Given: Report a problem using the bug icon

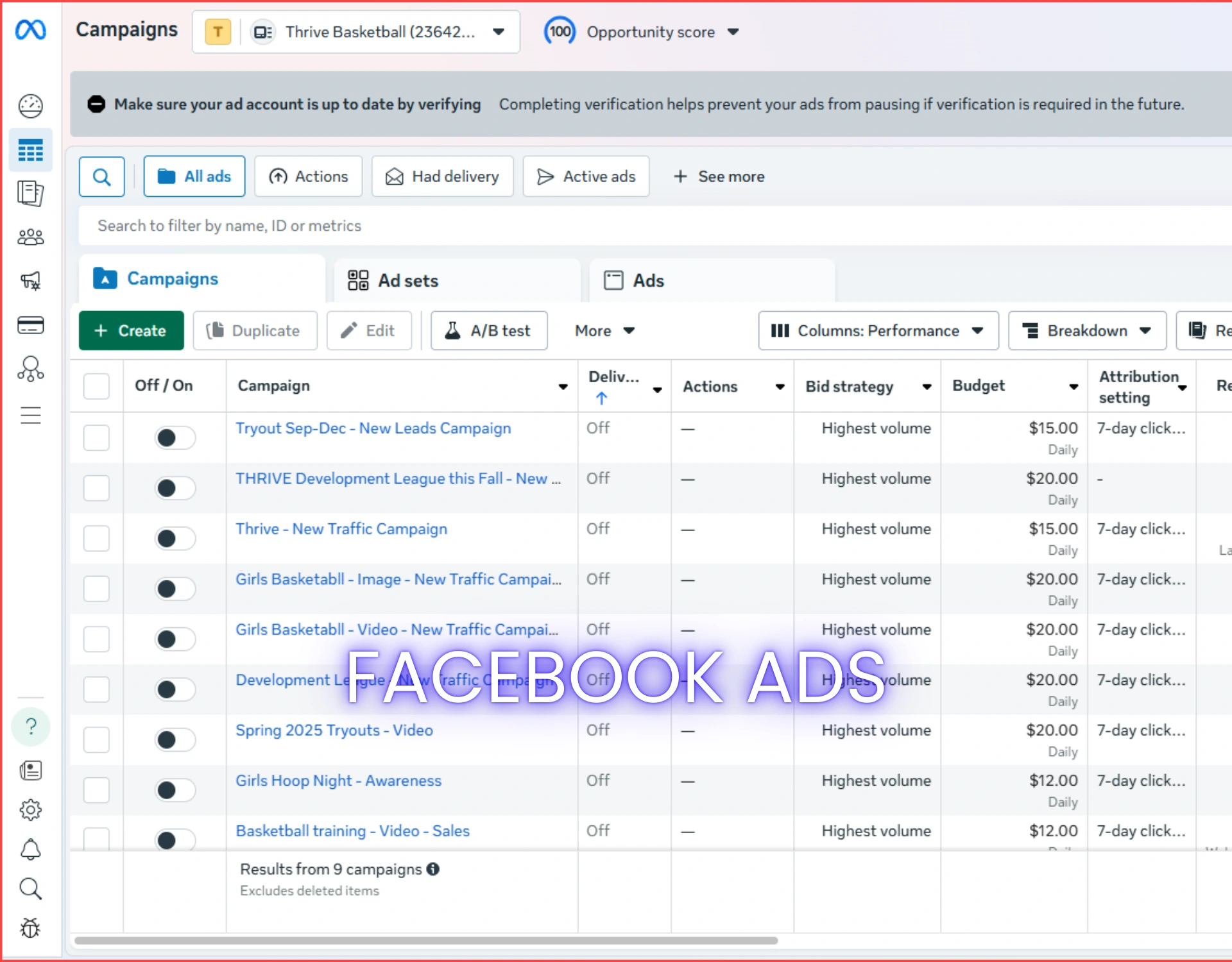Looking at the screenshot, I should (x=30, y=928).
